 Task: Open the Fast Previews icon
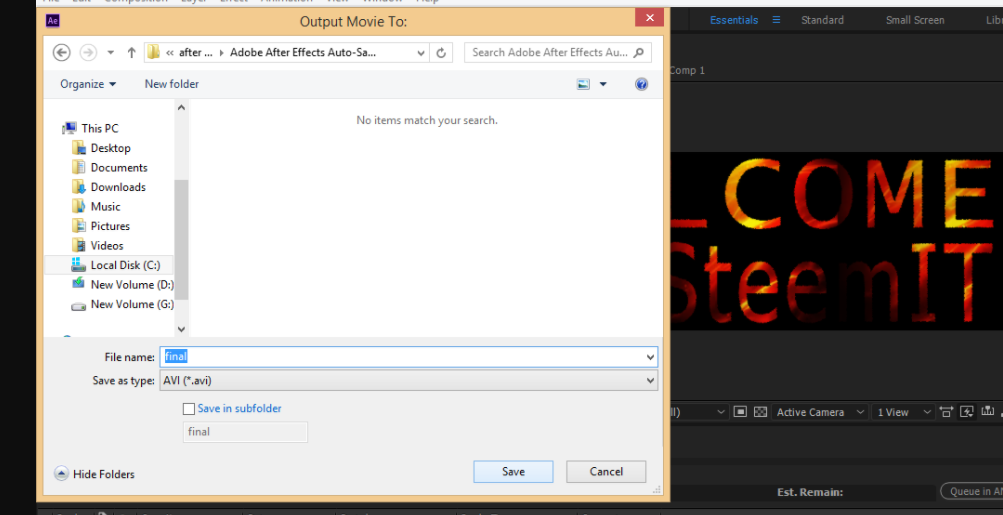(x=967, y=412)
